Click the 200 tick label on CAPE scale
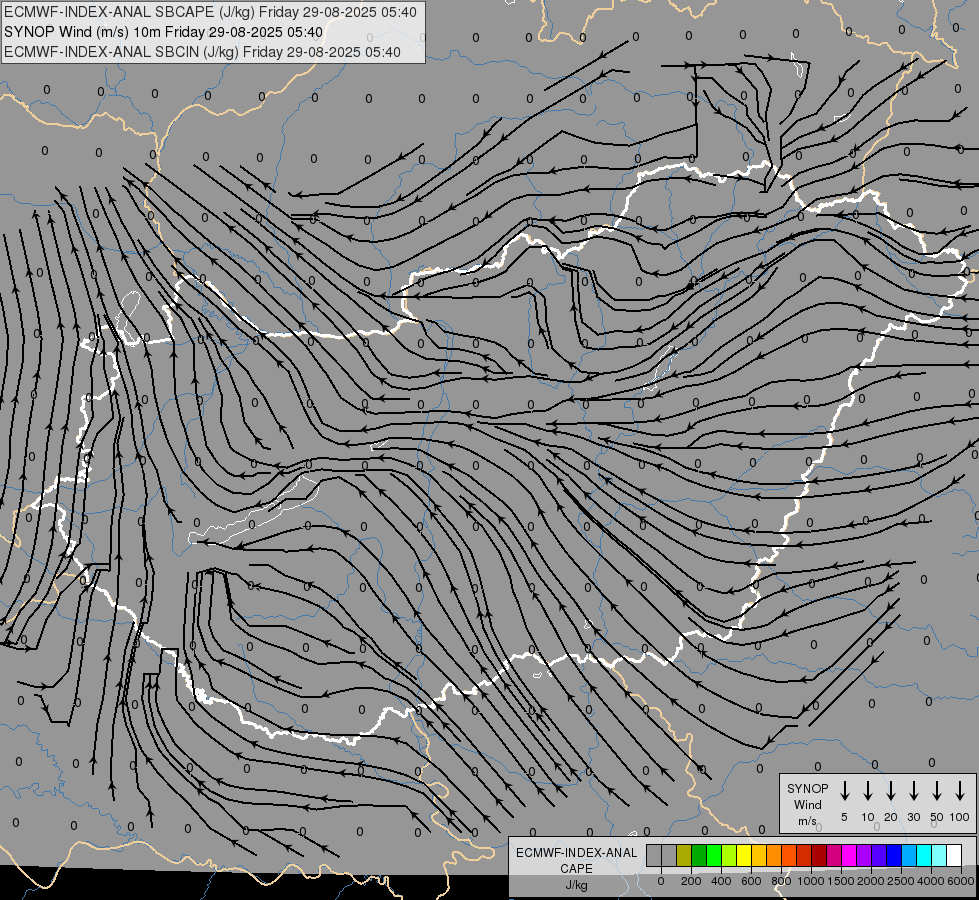The image size is (979, 900). point(691,881)
